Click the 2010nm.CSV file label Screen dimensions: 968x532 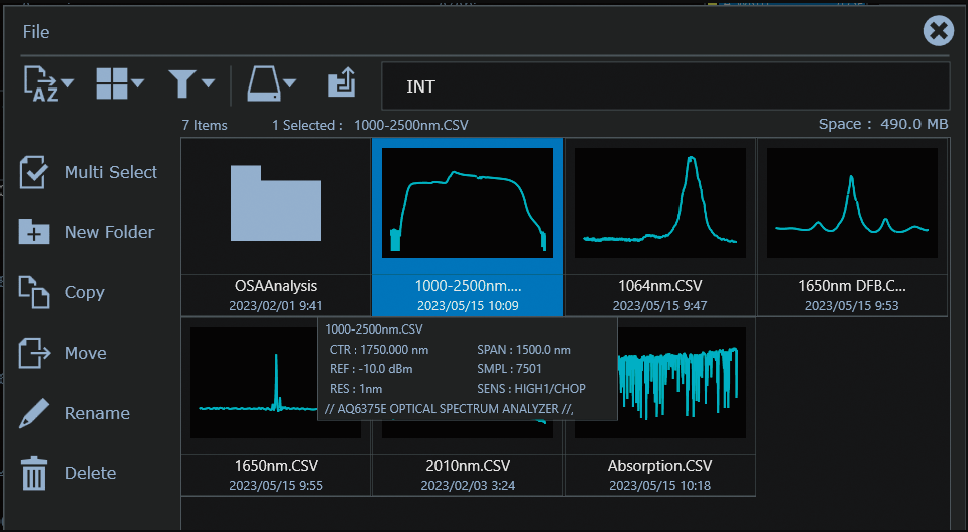467,466
